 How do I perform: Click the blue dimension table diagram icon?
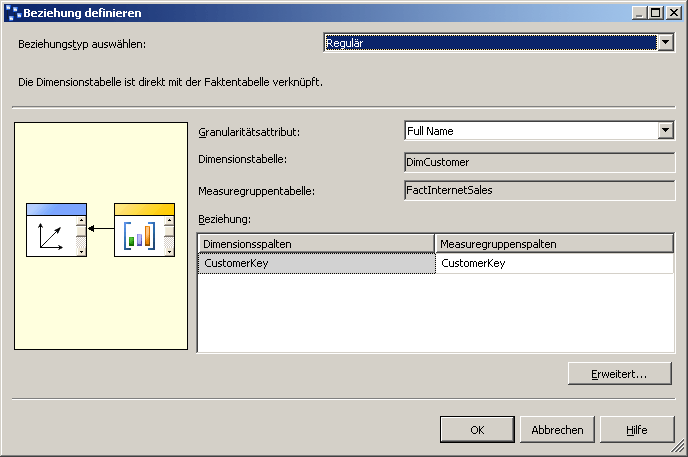(x=56, y=230)
